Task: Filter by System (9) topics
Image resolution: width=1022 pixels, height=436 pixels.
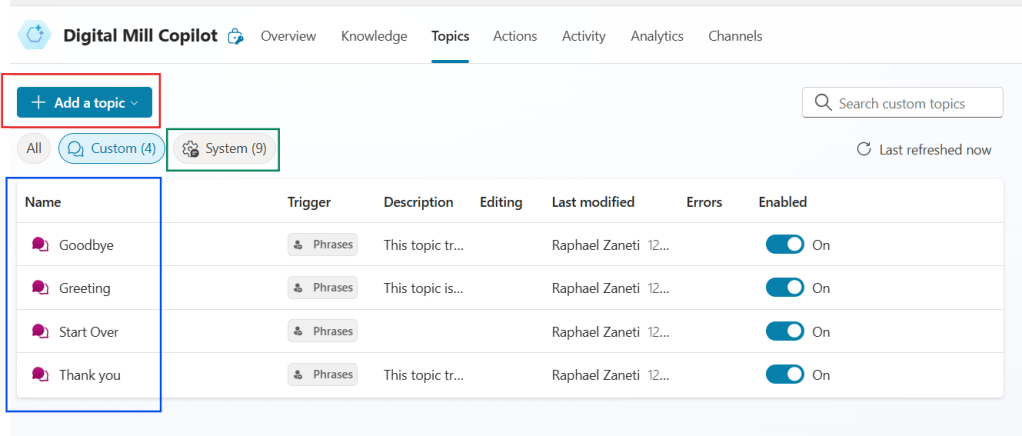Action: point(224,149)
